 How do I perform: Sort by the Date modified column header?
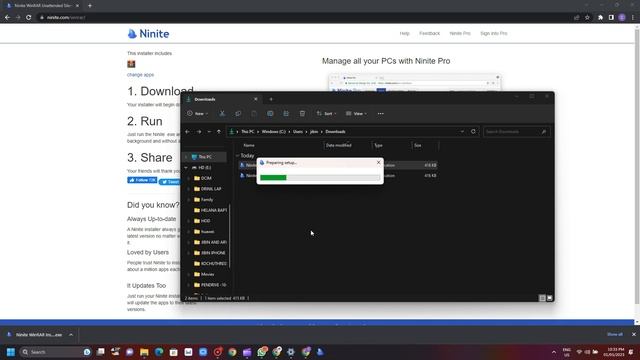pos(339,145)
